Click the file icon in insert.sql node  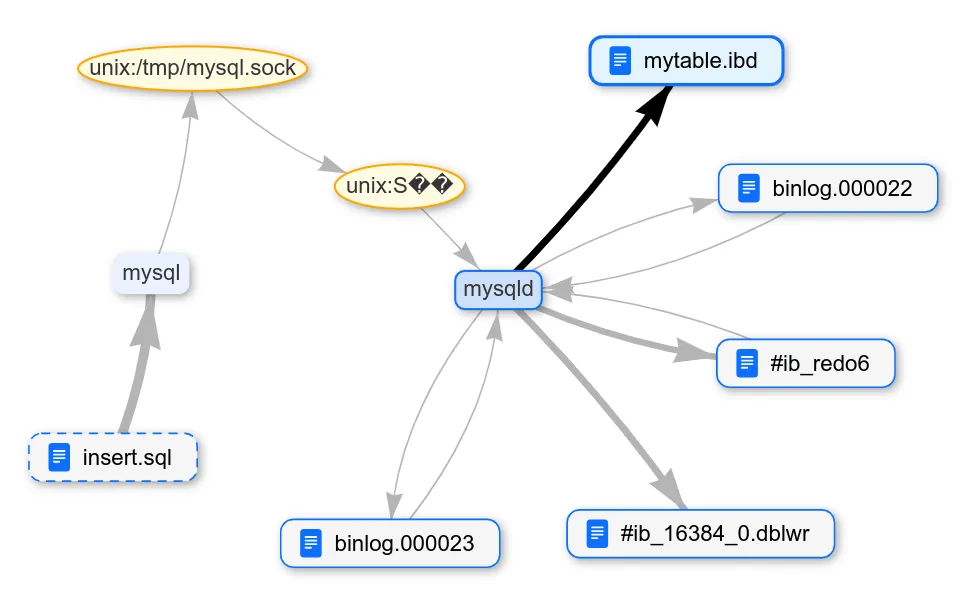pos(60,458)
